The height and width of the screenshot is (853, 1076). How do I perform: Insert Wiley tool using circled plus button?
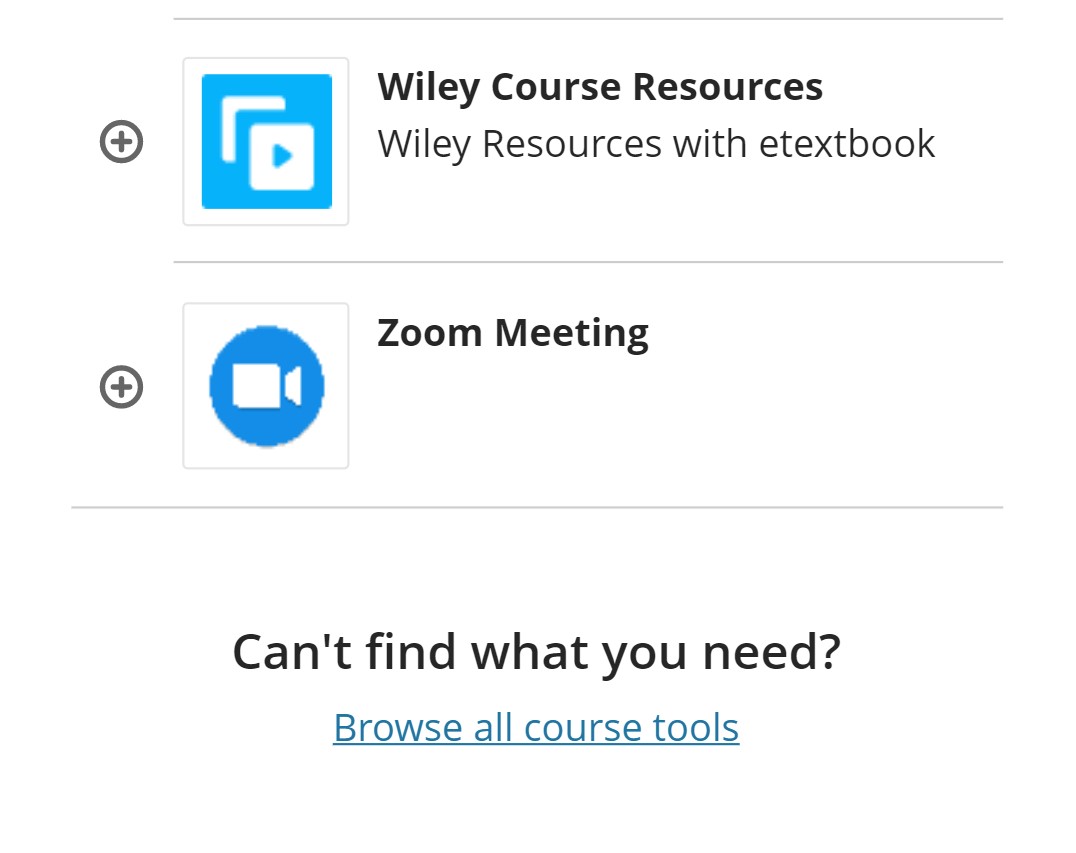tap(121, 142)
